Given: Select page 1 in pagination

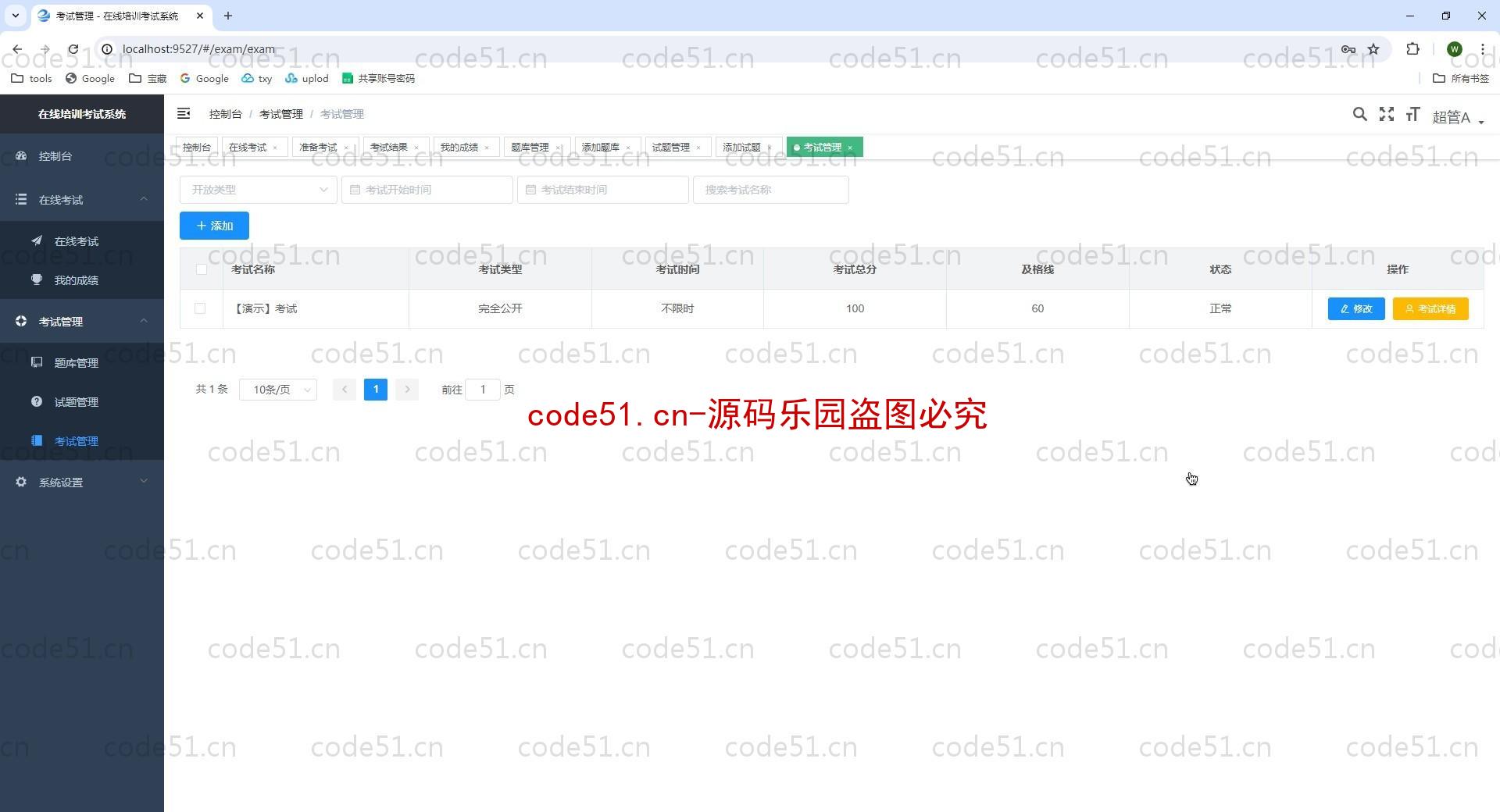Looking at the screenshot, I should (x=376, y=390).
